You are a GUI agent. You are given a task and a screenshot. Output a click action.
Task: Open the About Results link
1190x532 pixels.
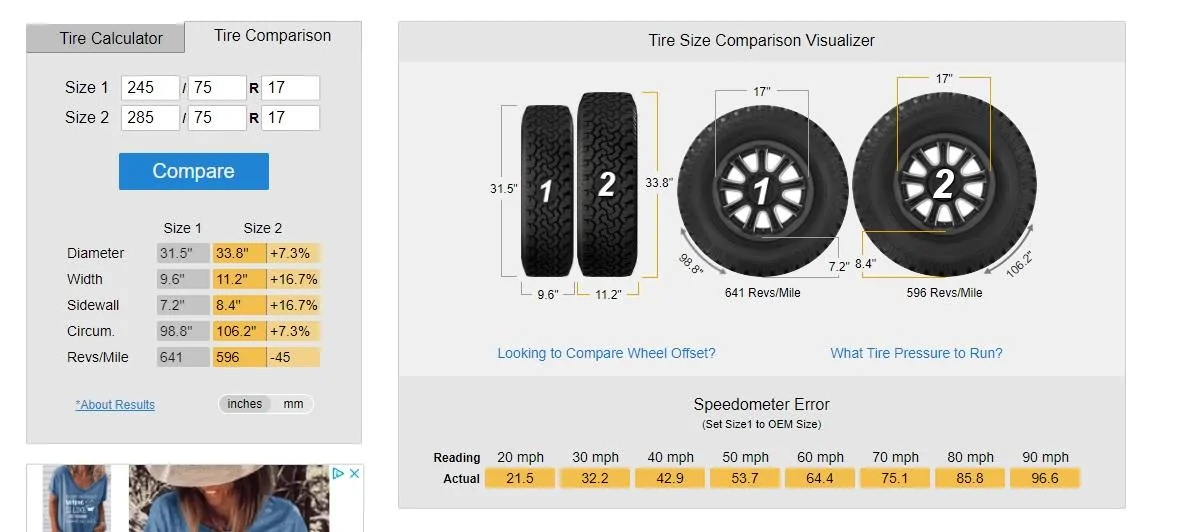tap(115, 405)
